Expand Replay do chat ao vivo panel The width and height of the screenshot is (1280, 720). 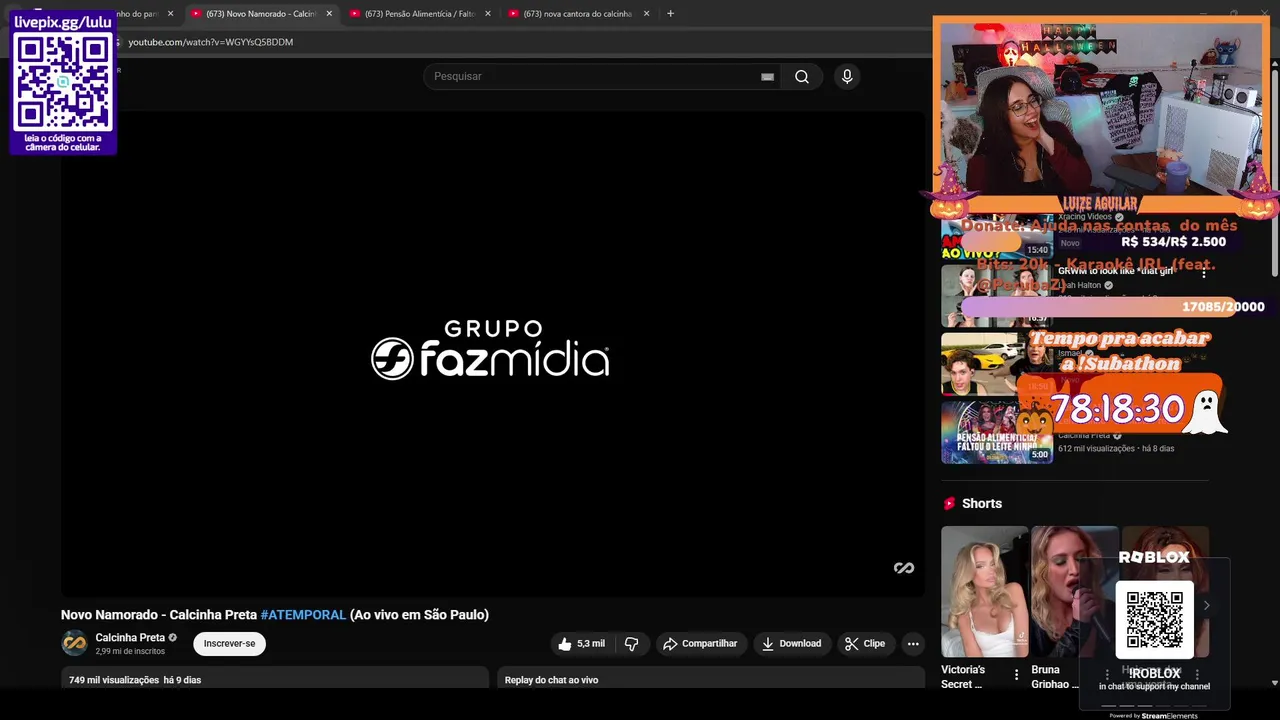pos(711,679)
